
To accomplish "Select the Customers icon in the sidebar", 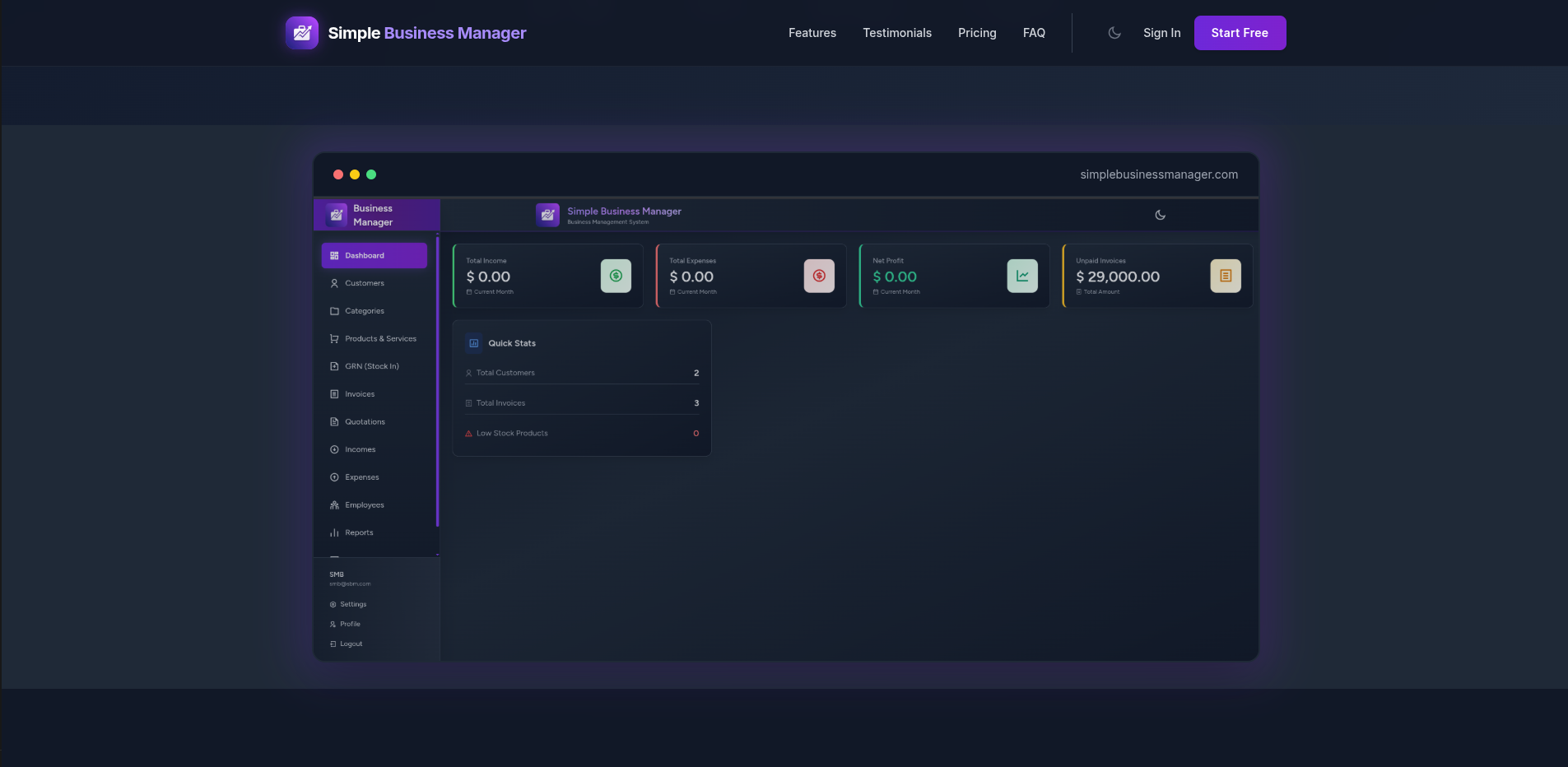I will tap(334, 283).
